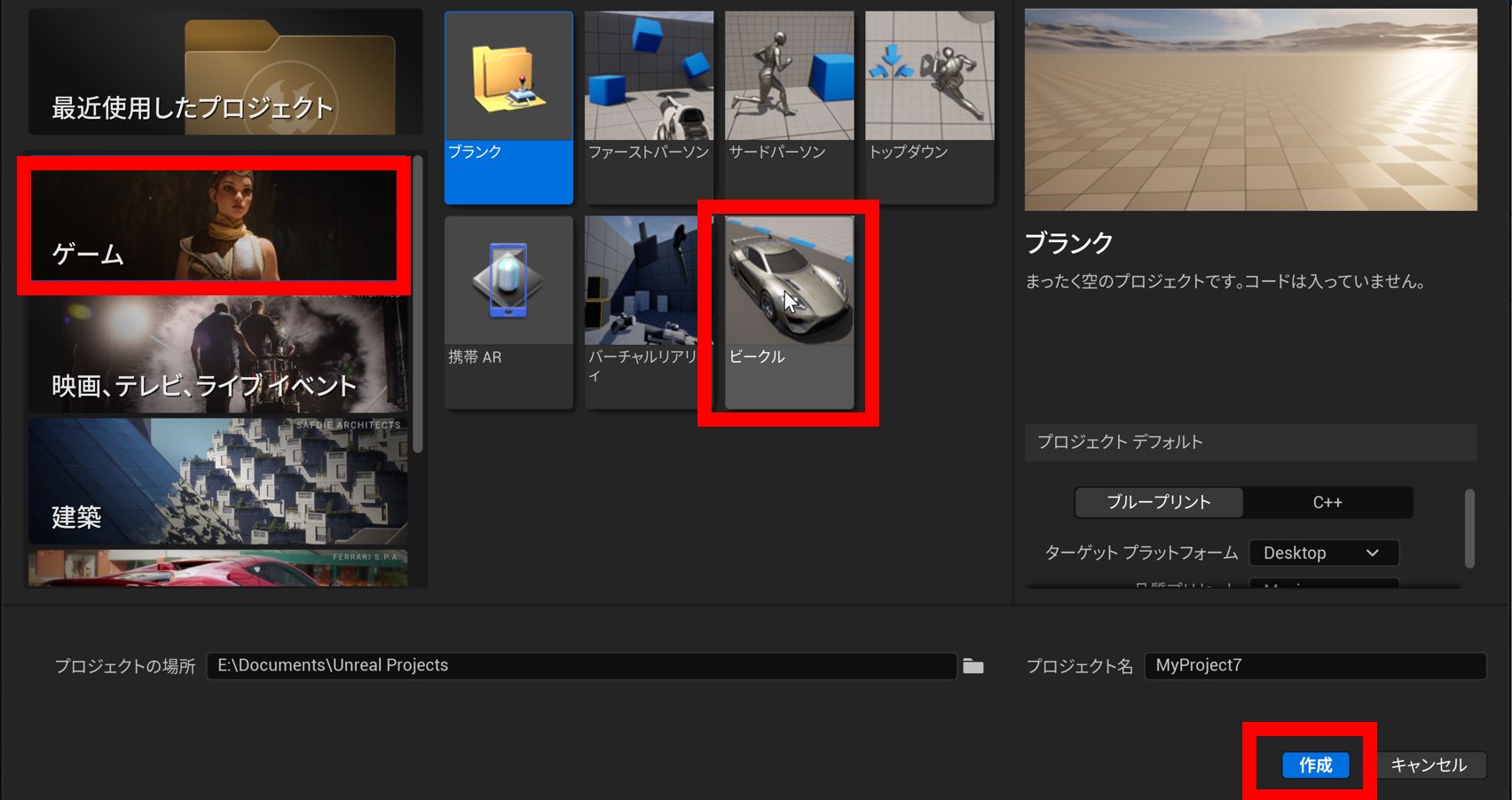
Task: Choose the ファーストパーソン template
Action: (x=649, y=107)
